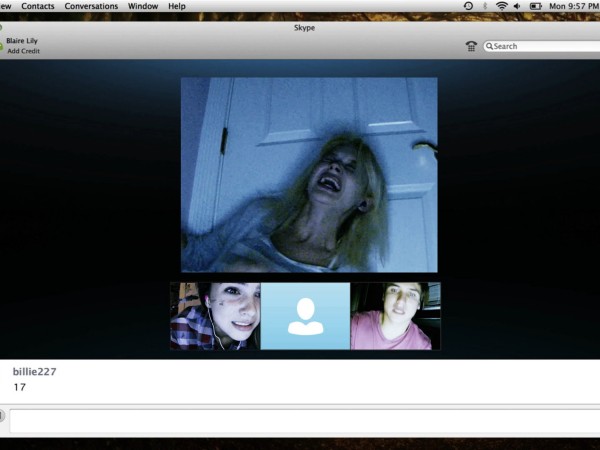Select the main large video feed
This screenshot has width=600, height=450.
click(x=309, y=175)
